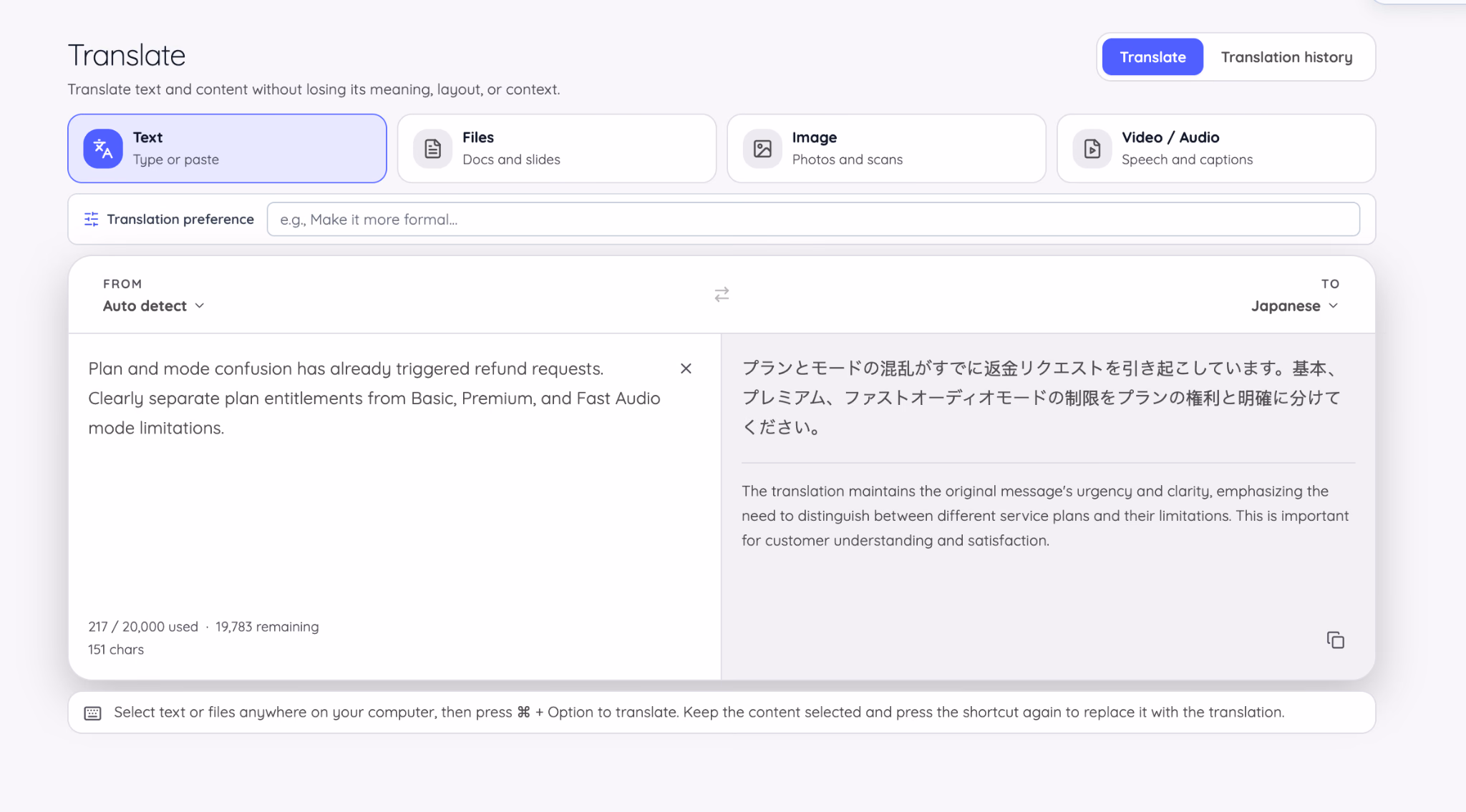Click the '151 chars' label
The height and width of the screenshot is (812, 1466).
[116, 650]
